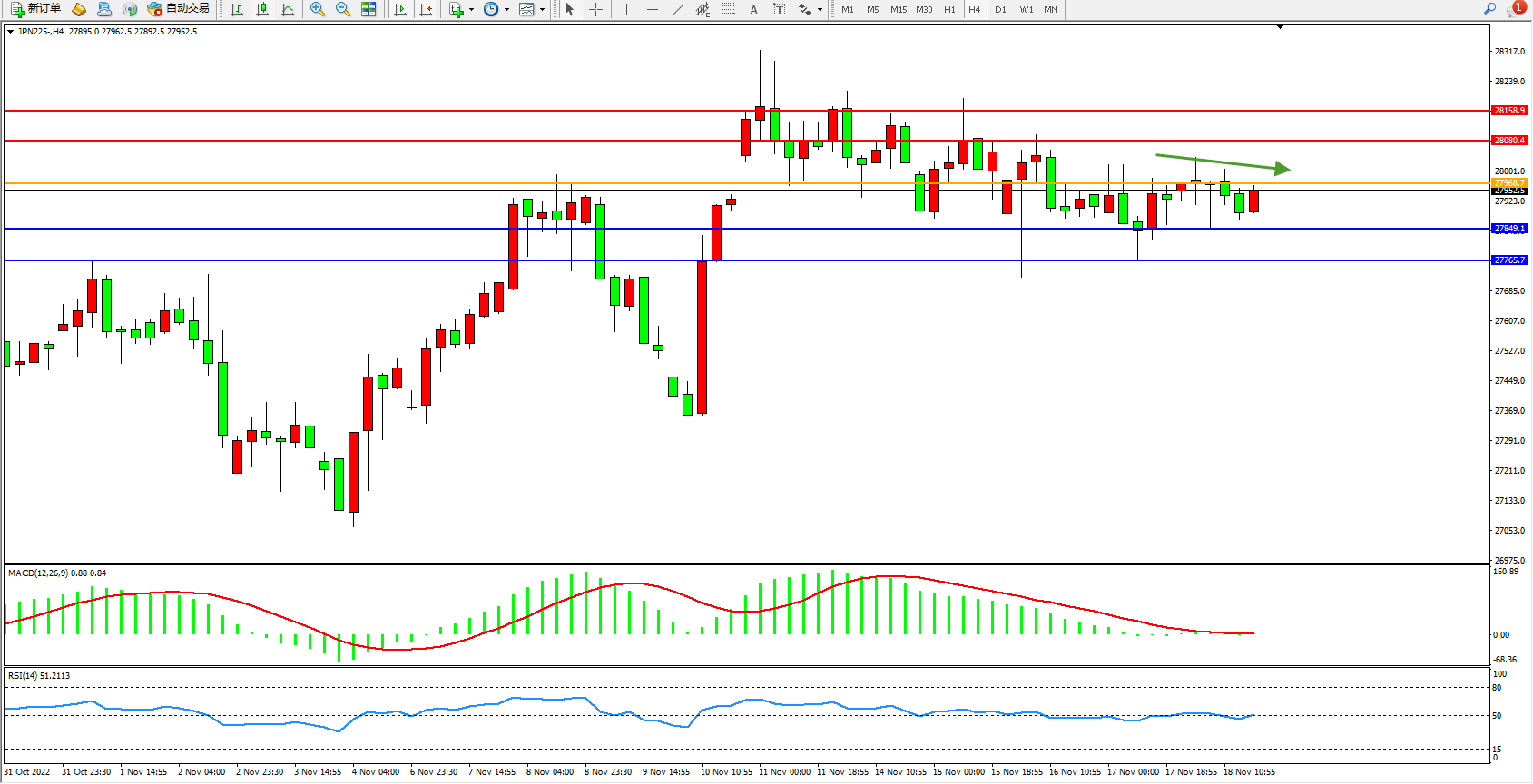This screenshot has height=784, width=1533.
Task: Select the trendline drawing tool
Action: pos(678,9)
